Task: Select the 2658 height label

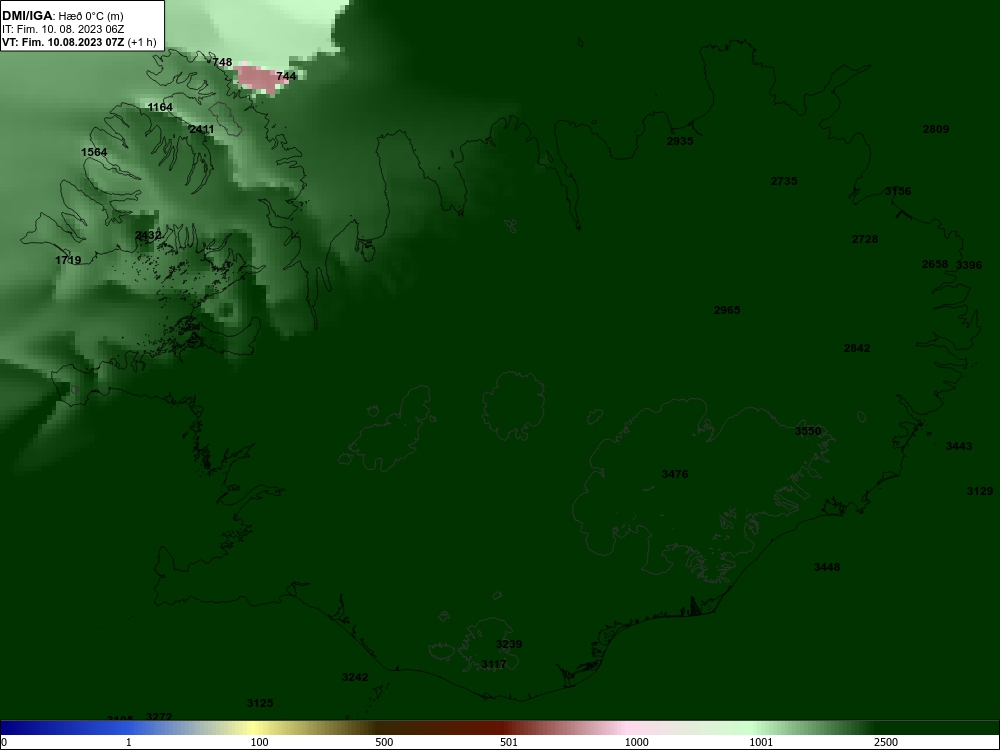Action: tap(935, 265)
